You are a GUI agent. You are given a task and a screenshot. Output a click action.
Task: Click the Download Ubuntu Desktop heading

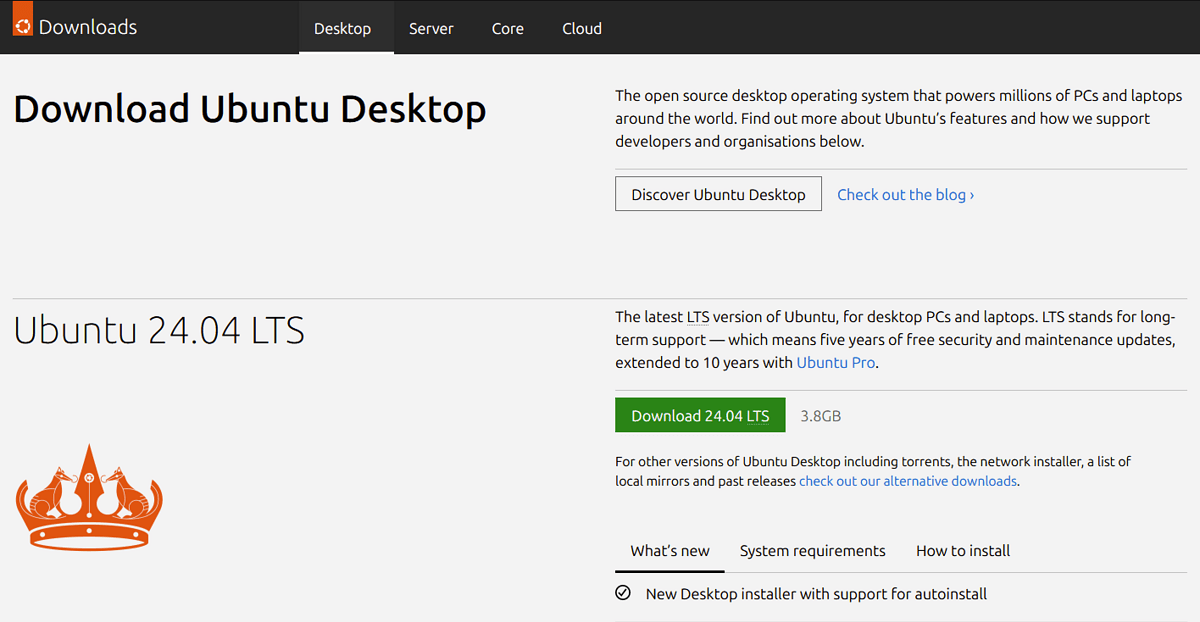click(249, 108)
